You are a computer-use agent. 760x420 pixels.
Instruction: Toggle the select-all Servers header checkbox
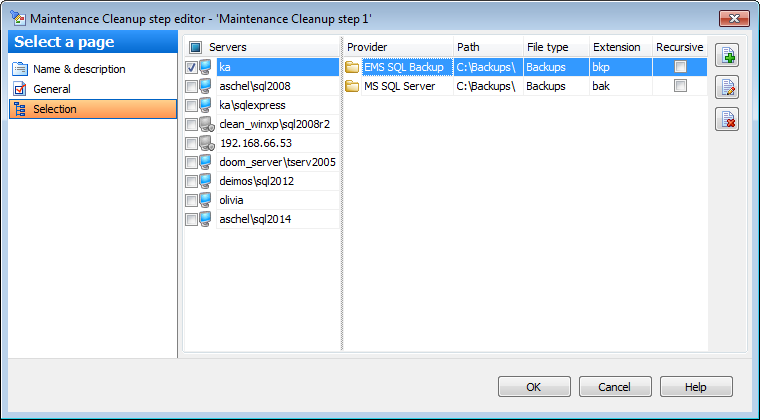(196, 47)
